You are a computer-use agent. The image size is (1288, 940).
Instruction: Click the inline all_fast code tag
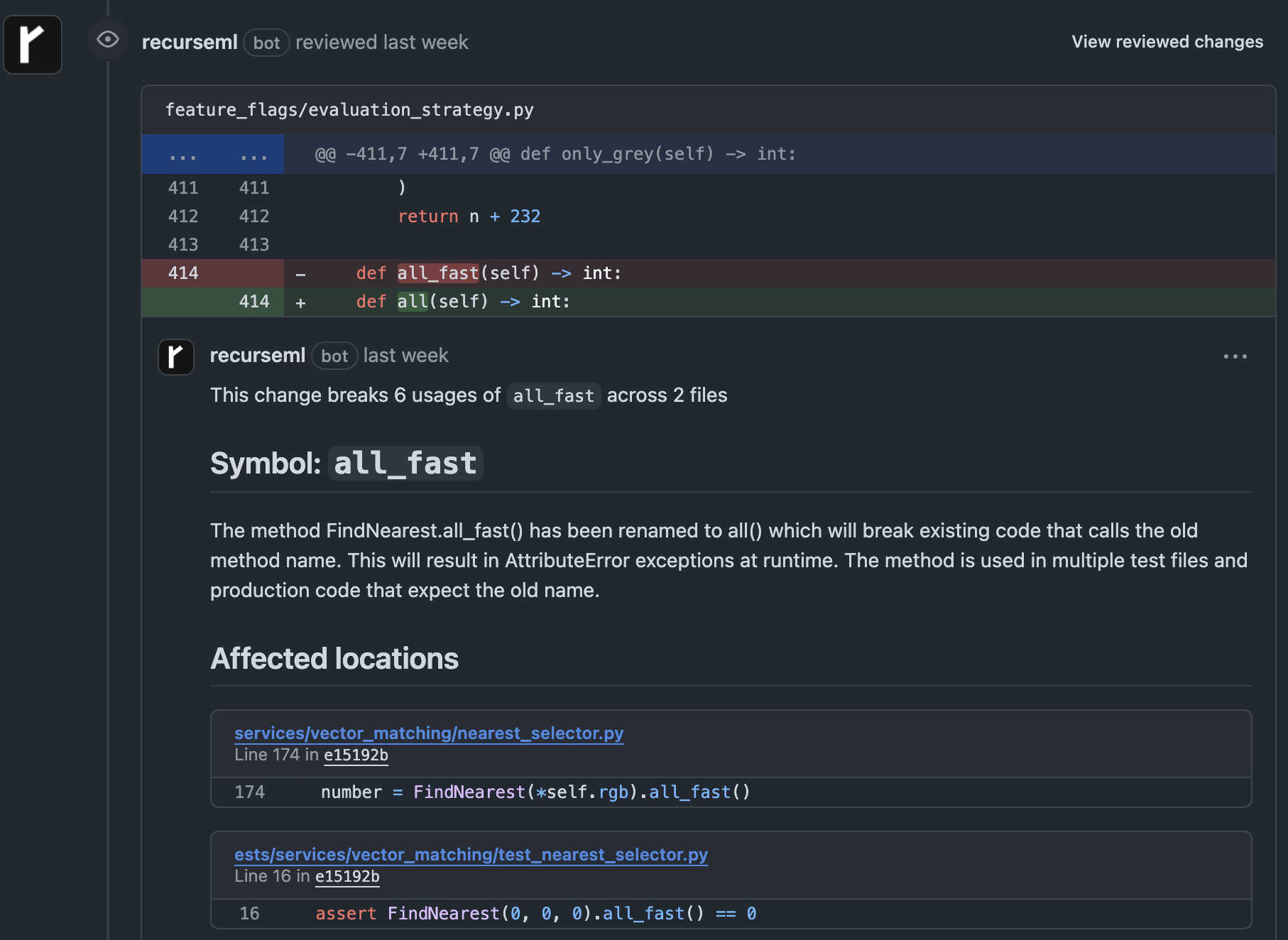point(553,396)
